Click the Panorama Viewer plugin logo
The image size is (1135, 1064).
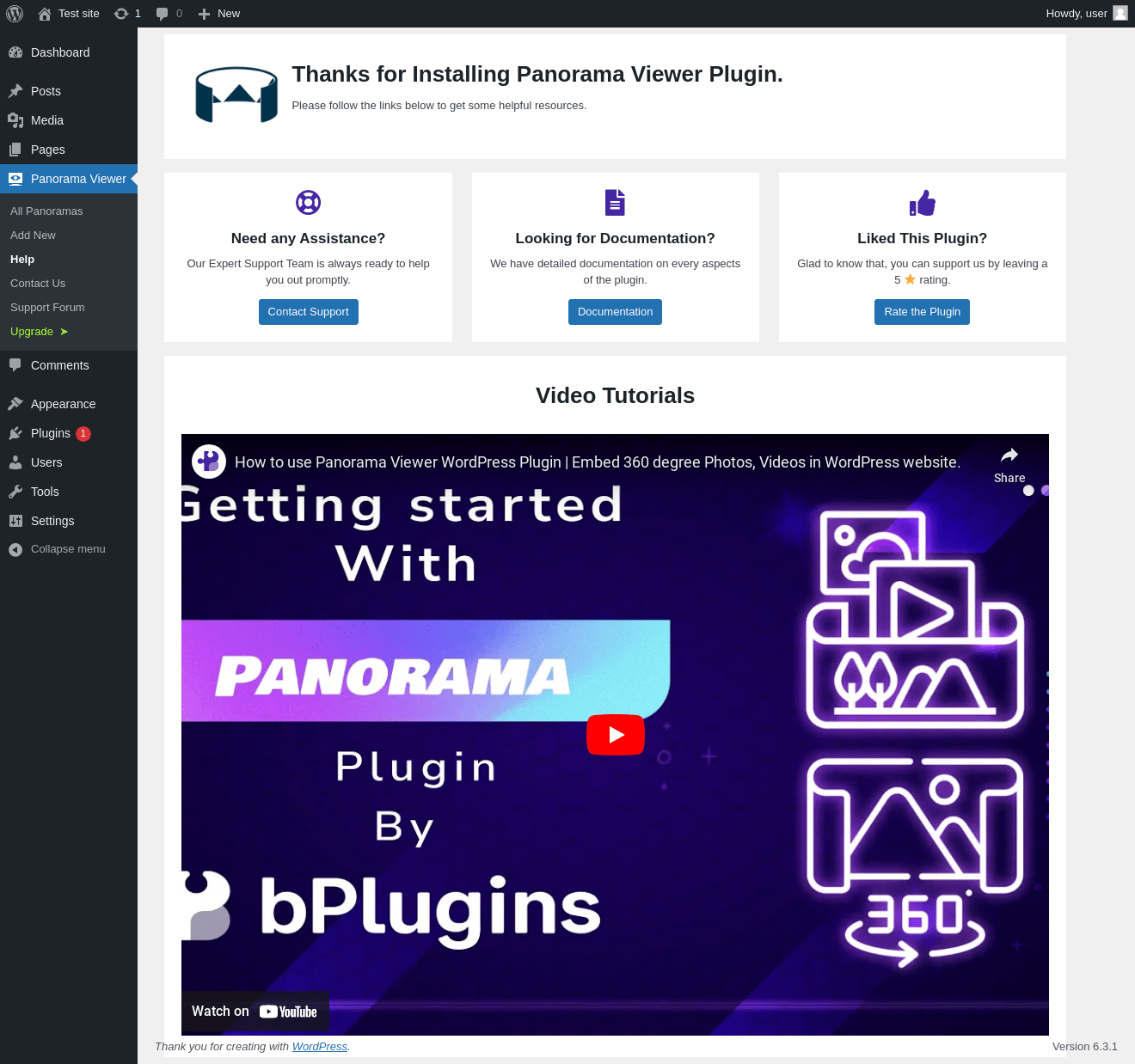[236, 95]
